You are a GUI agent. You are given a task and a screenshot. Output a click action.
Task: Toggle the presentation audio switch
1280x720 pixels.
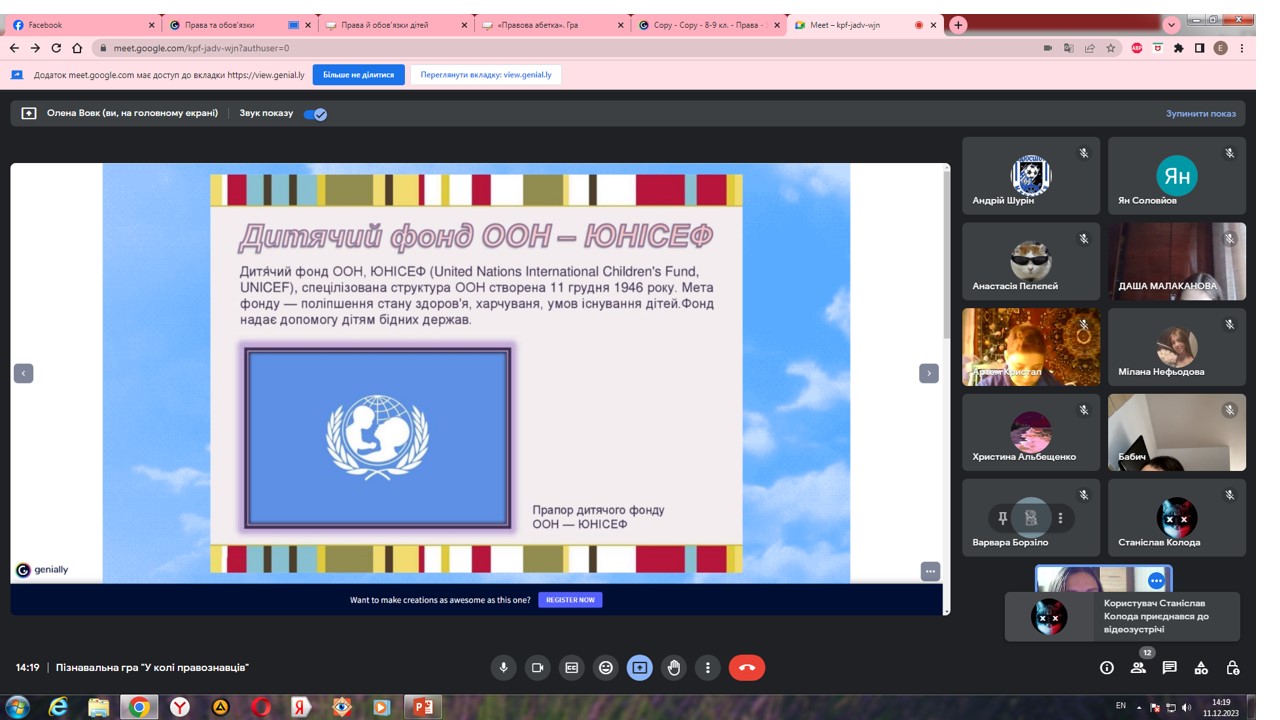coord(315,114)
